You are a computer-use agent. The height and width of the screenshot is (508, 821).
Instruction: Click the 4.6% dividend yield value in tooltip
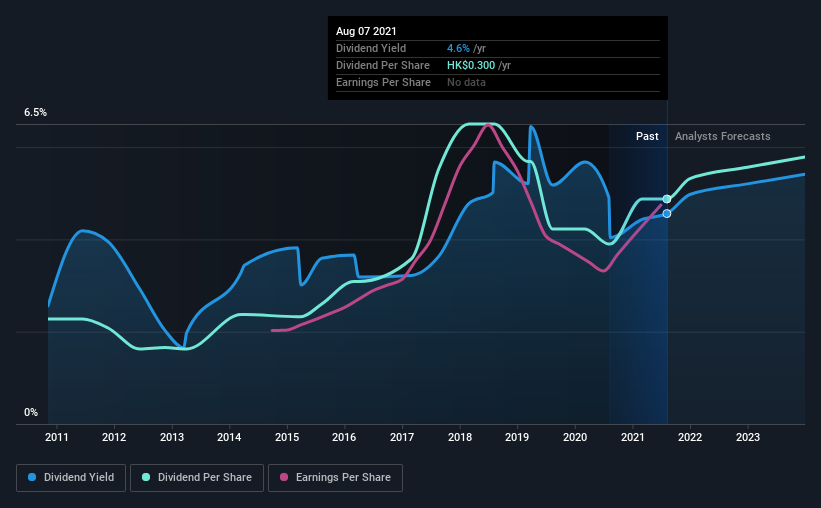458,48
